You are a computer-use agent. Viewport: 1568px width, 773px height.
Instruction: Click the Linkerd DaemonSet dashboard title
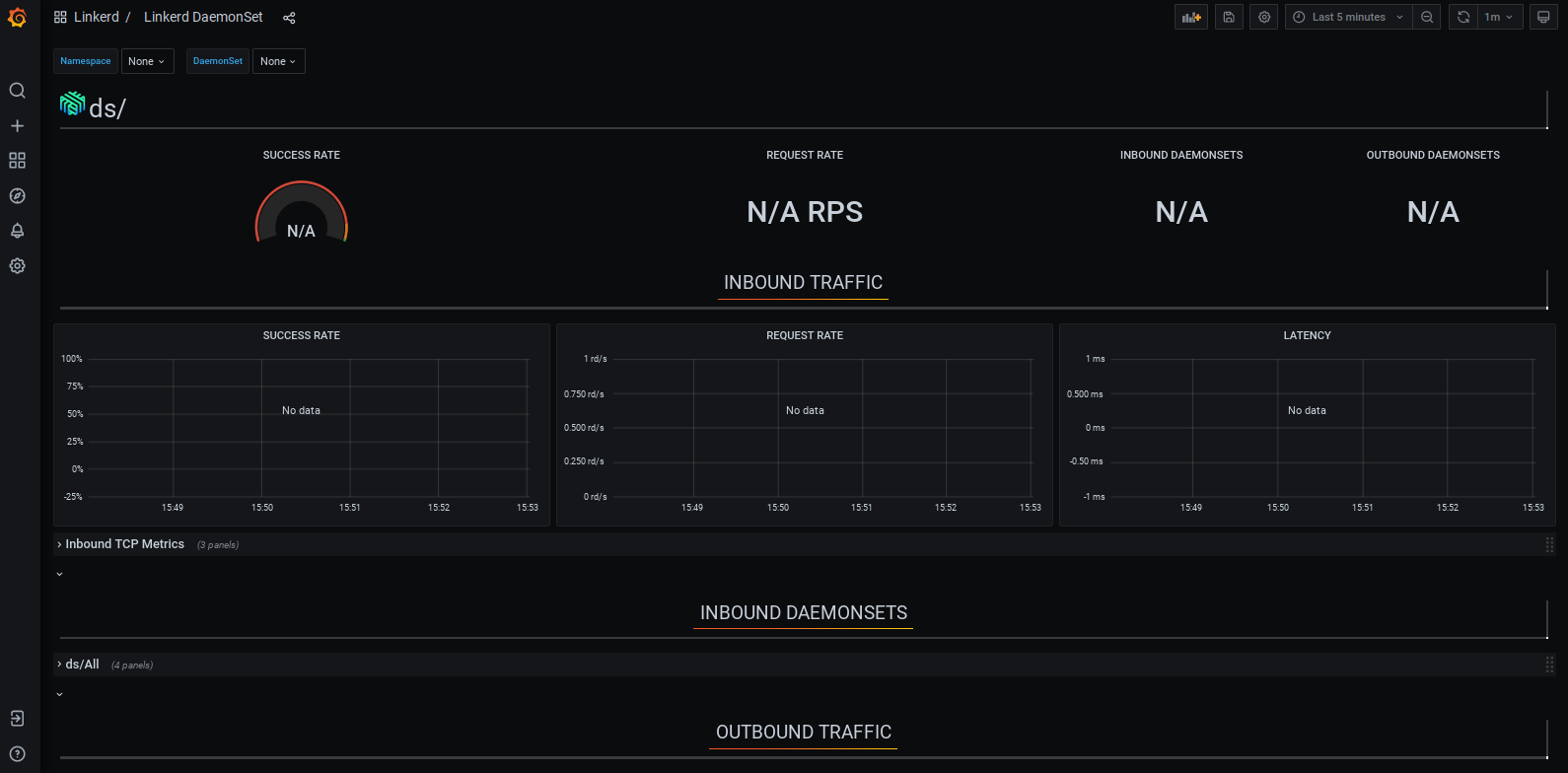tap(203, 17)
